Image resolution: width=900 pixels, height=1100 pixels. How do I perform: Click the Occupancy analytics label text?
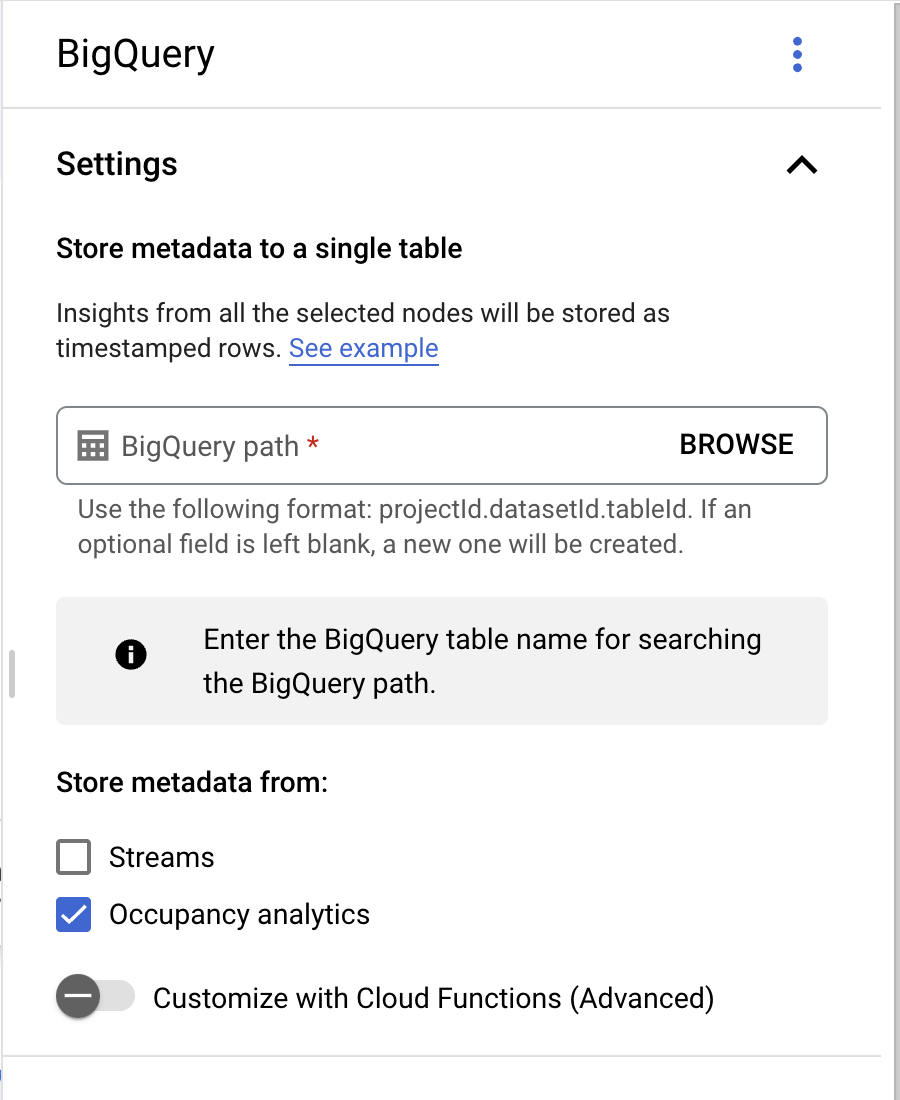tap(240, 915)
